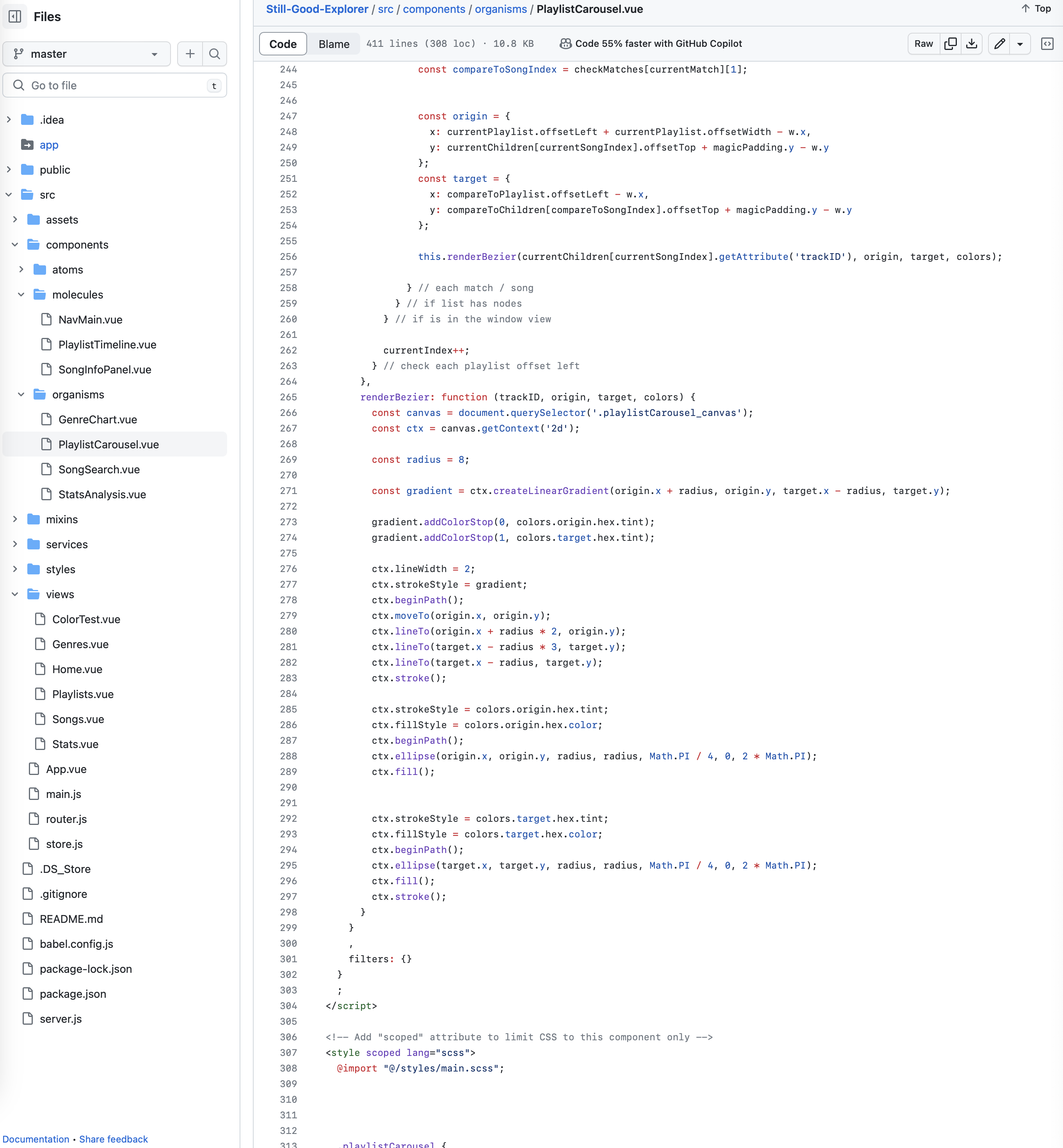Open organisms breadcrumb link
The image size is (1063, 1148).
[x=500, y=9]
